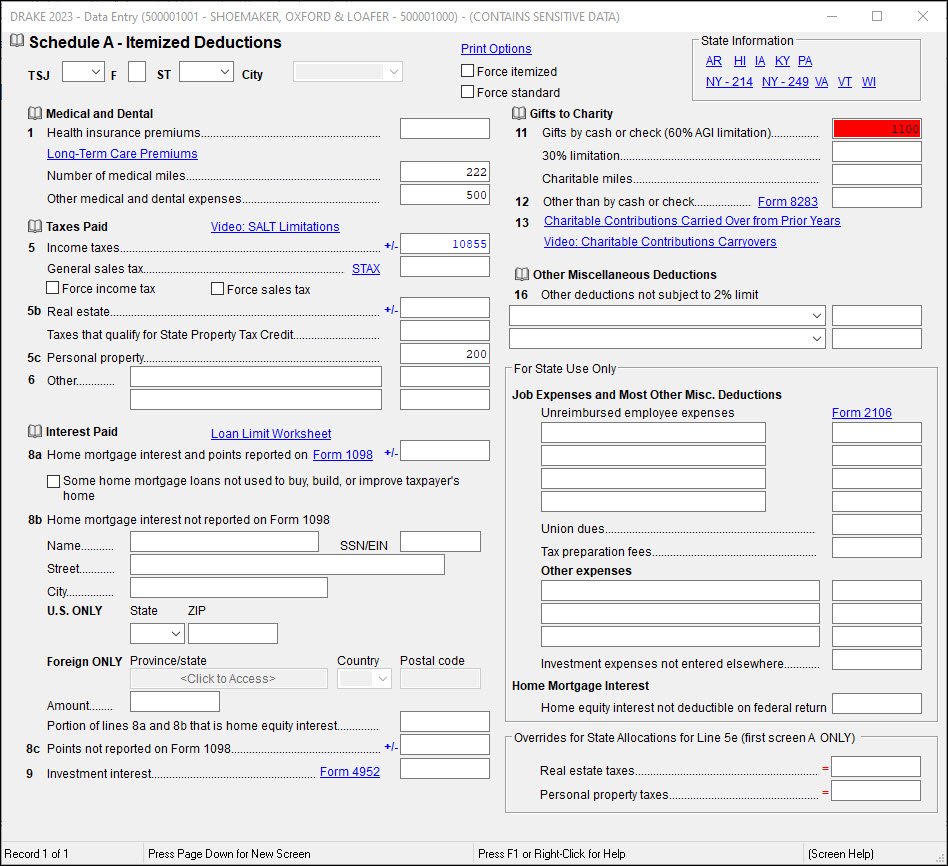The image size is (948, 866).
Task: Click the Other medical and dental expenses field
Action: coord(445,195)
